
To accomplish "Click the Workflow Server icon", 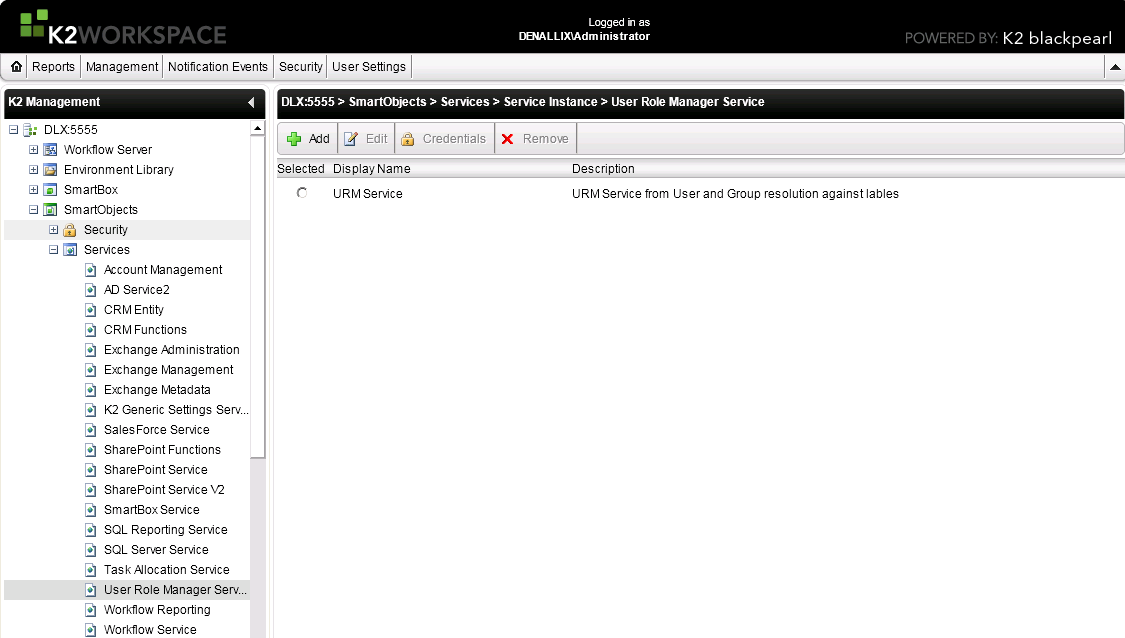I will point(50,150).
